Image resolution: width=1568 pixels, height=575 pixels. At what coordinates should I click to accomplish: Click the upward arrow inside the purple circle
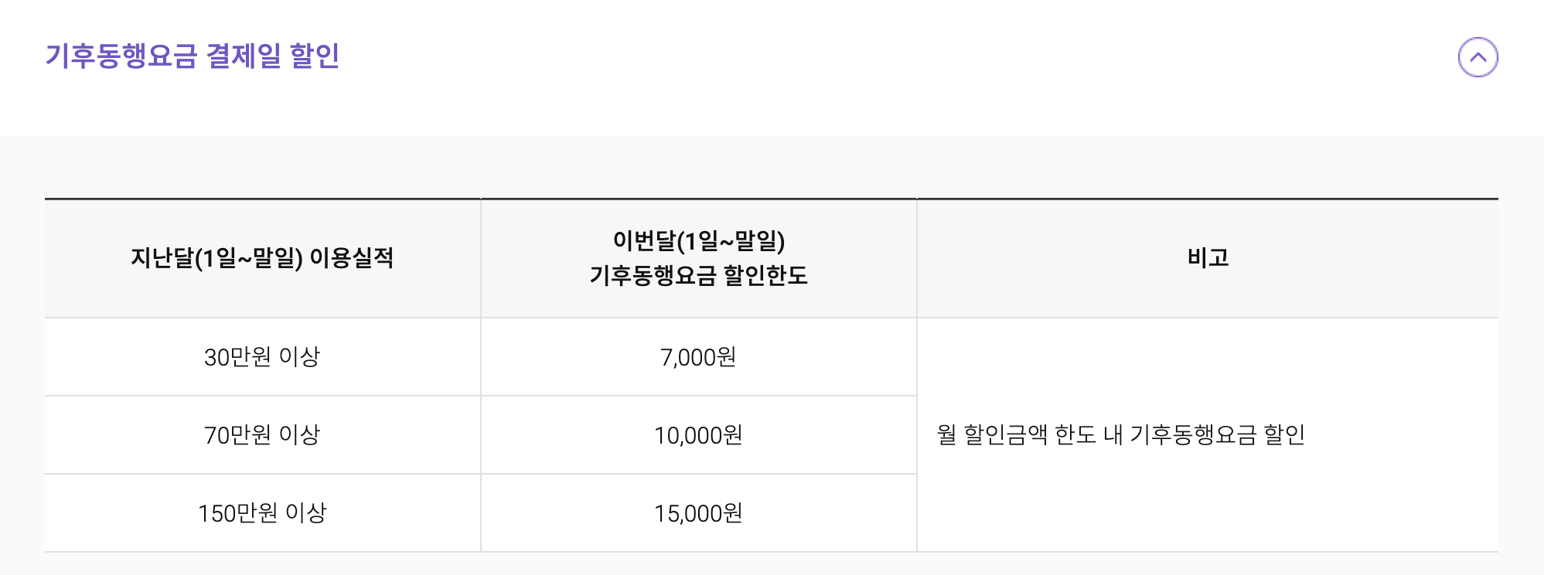[1479, 56]
